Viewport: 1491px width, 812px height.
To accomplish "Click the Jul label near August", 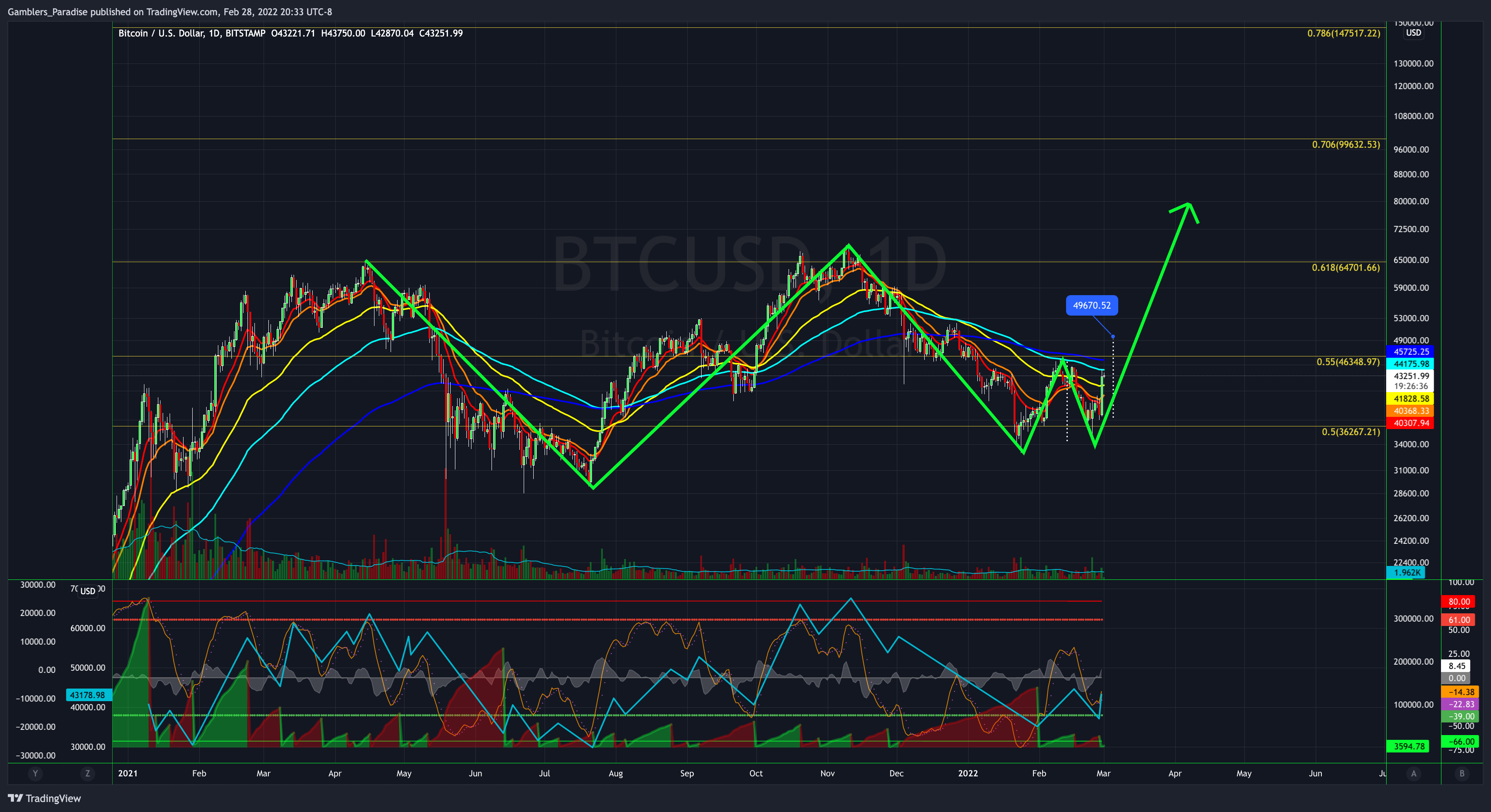I will coord(544,773).
